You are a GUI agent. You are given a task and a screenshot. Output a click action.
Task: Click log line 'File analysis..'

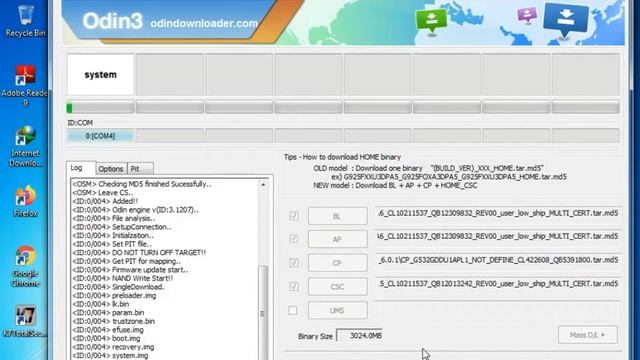click(x=114, y=218)
